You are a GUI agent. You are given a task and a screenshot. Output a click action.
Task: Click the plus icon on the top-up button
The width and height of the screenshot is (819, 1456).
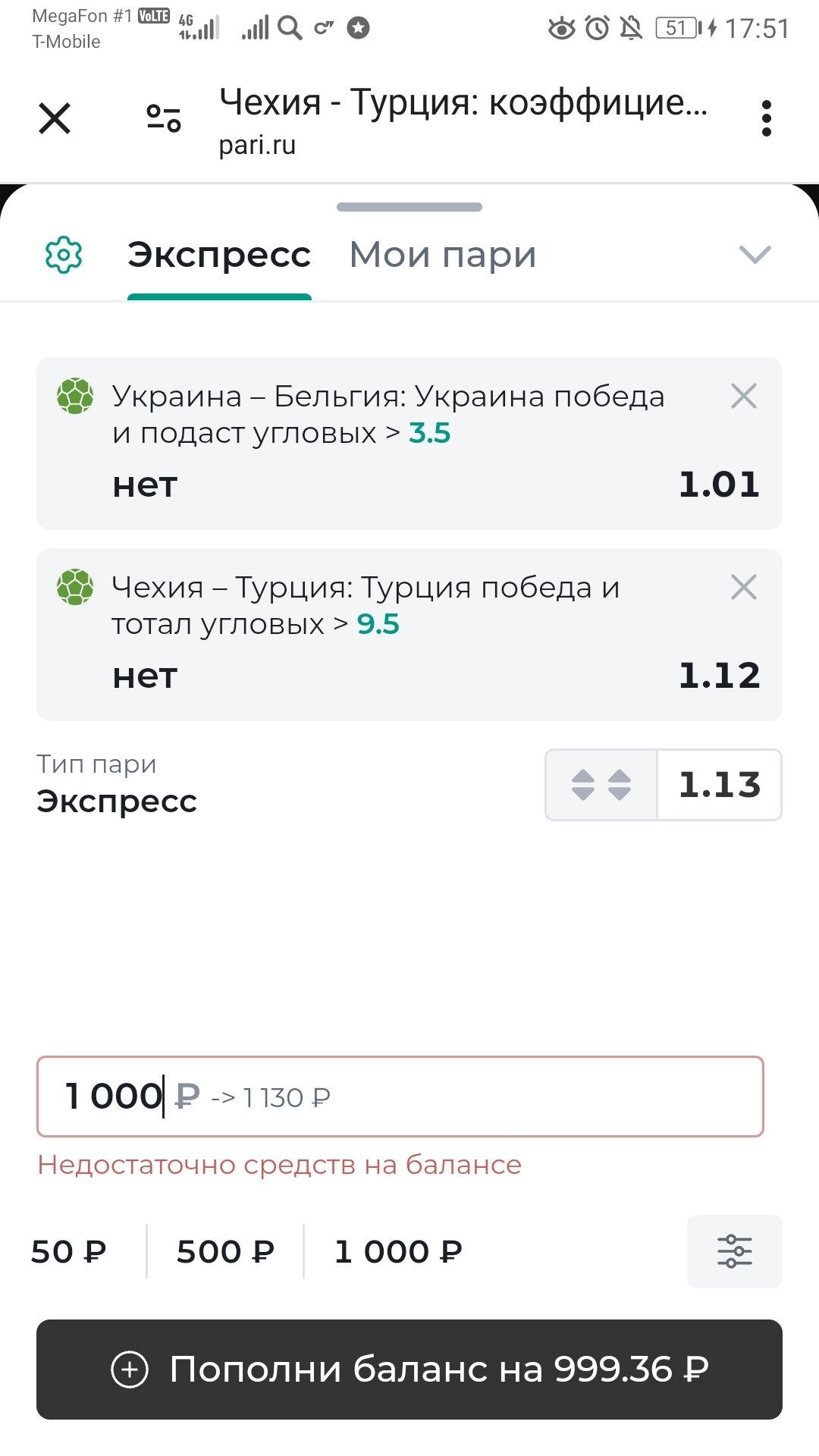[x=130, y=1370]
